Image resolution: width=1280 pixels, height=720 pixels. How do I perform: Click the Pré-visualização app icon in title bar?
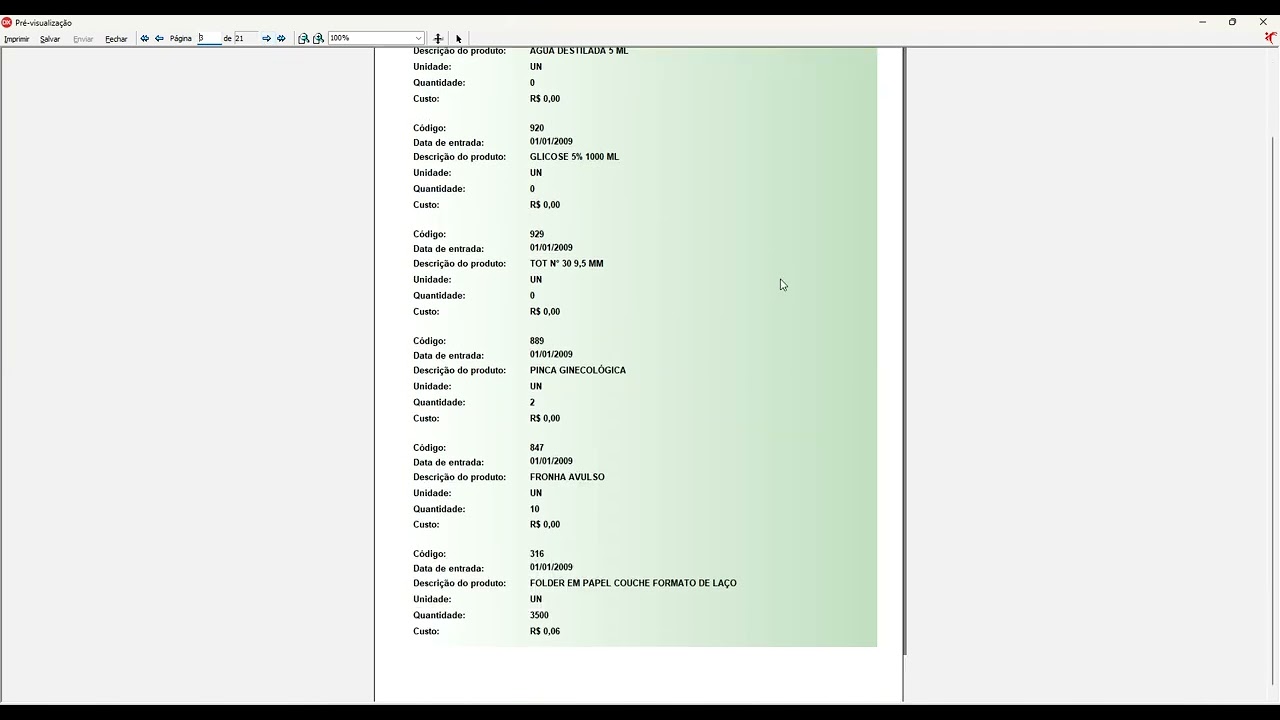tap(7, 22)
